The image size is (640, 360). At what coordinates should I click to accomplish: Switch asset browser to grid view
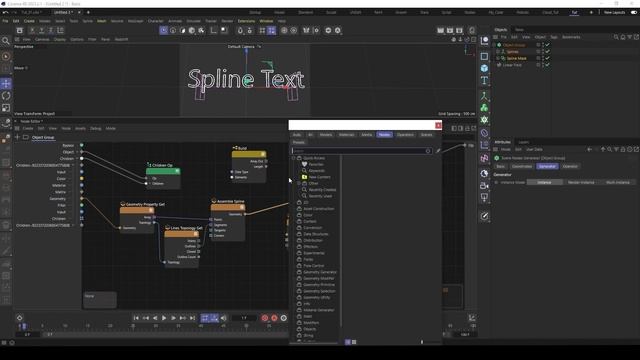pos(354,342)
